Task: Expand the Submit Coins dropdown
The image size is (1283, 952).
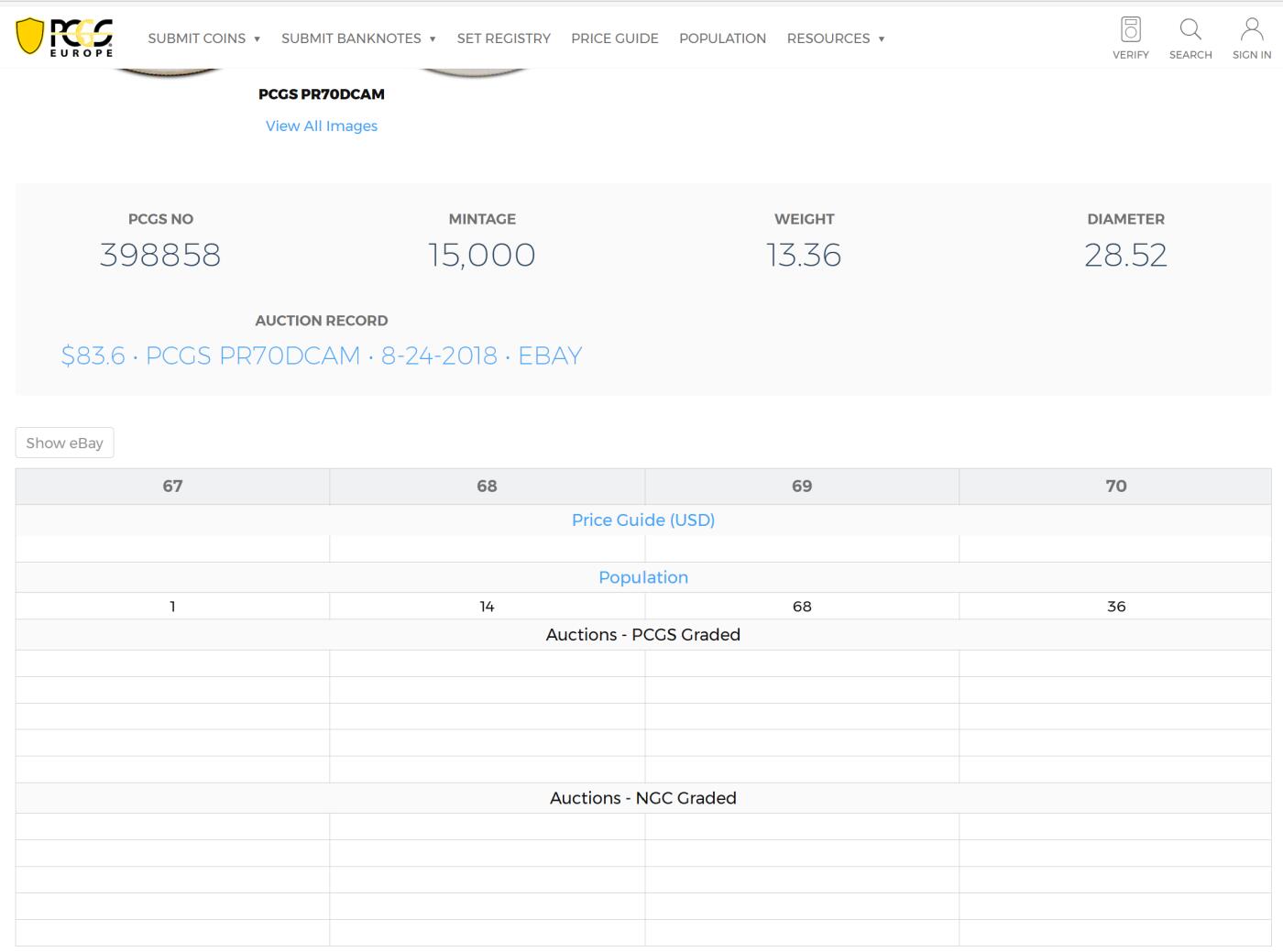Action: (x=204, y=38)
